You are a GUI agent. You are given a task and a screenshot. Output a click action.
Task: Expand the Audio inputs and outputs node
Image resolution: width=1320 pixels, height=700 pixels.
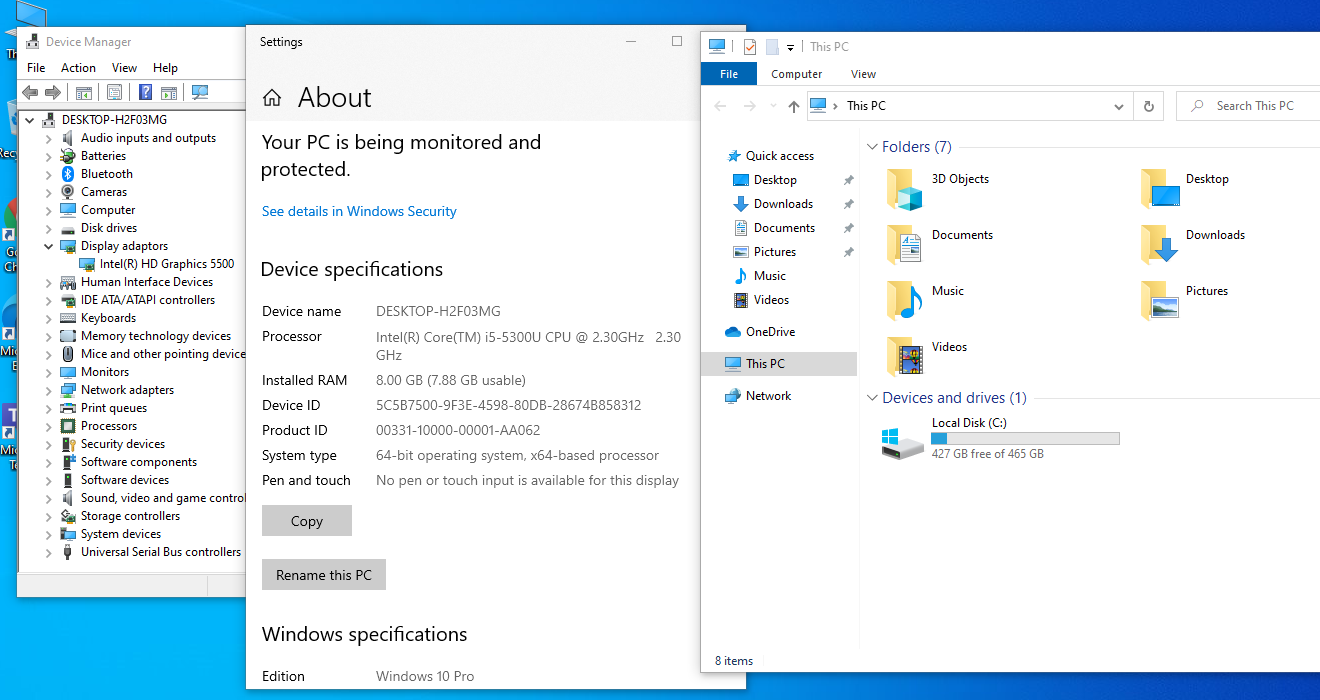click(x=48, y=138)
